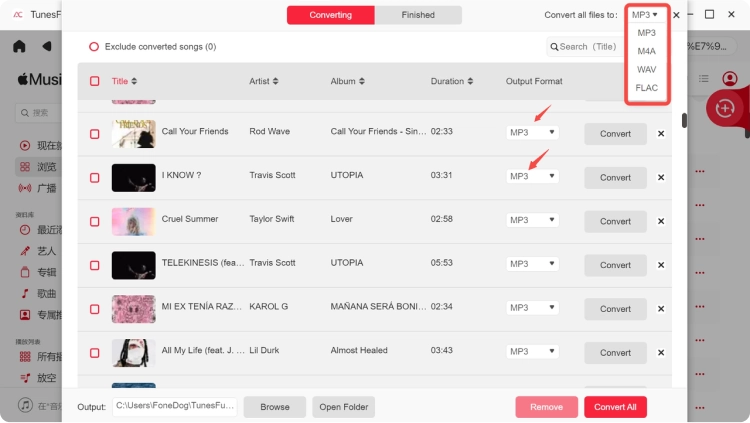Click Convert for Call Your Friends
This screenshot has width=750, height=423.
pos(615,134)
